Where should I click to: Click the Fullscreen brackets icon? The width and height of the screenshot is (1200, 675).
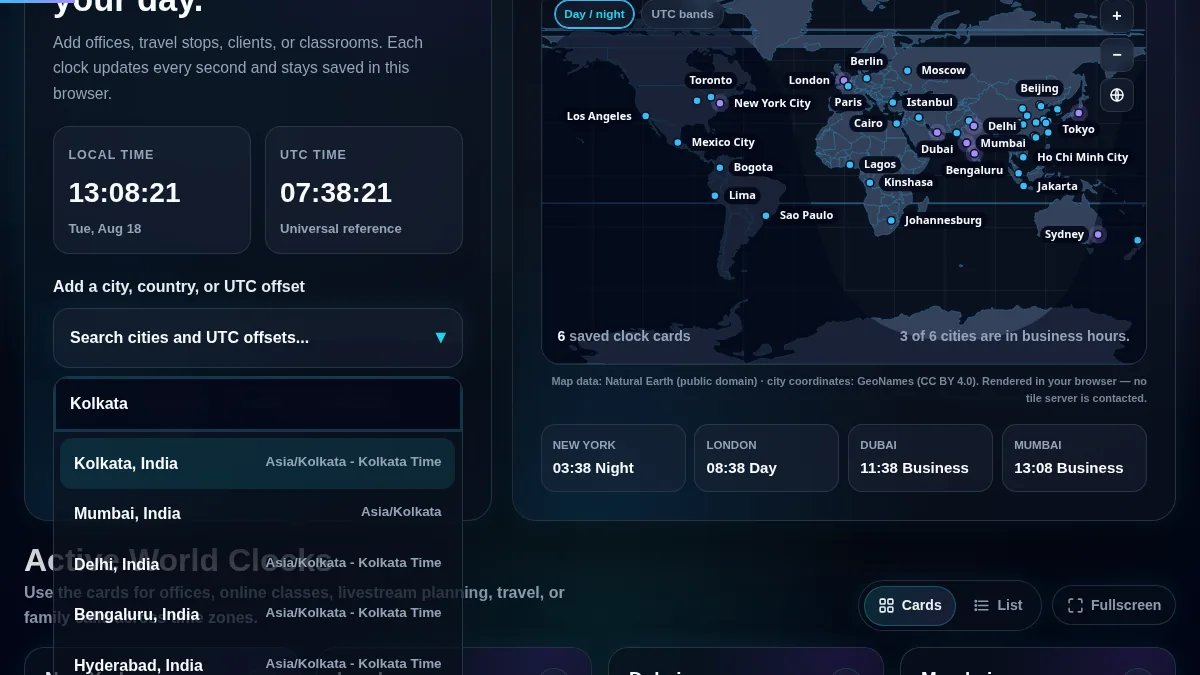[1076, 605]
